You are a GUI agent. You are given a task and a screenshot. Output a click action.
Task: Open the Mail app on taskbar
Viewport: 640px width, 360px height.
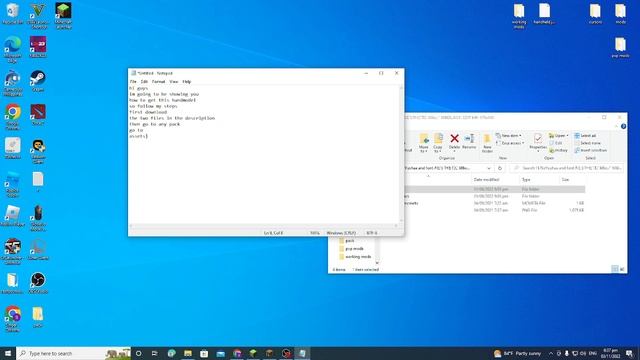tap(220, 353)
